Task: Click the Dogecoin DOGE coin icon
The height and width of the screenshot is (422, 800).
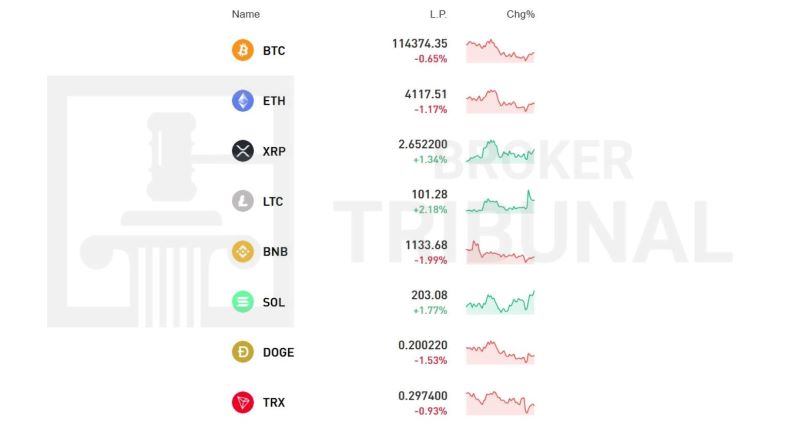Action: click(243, 352)
